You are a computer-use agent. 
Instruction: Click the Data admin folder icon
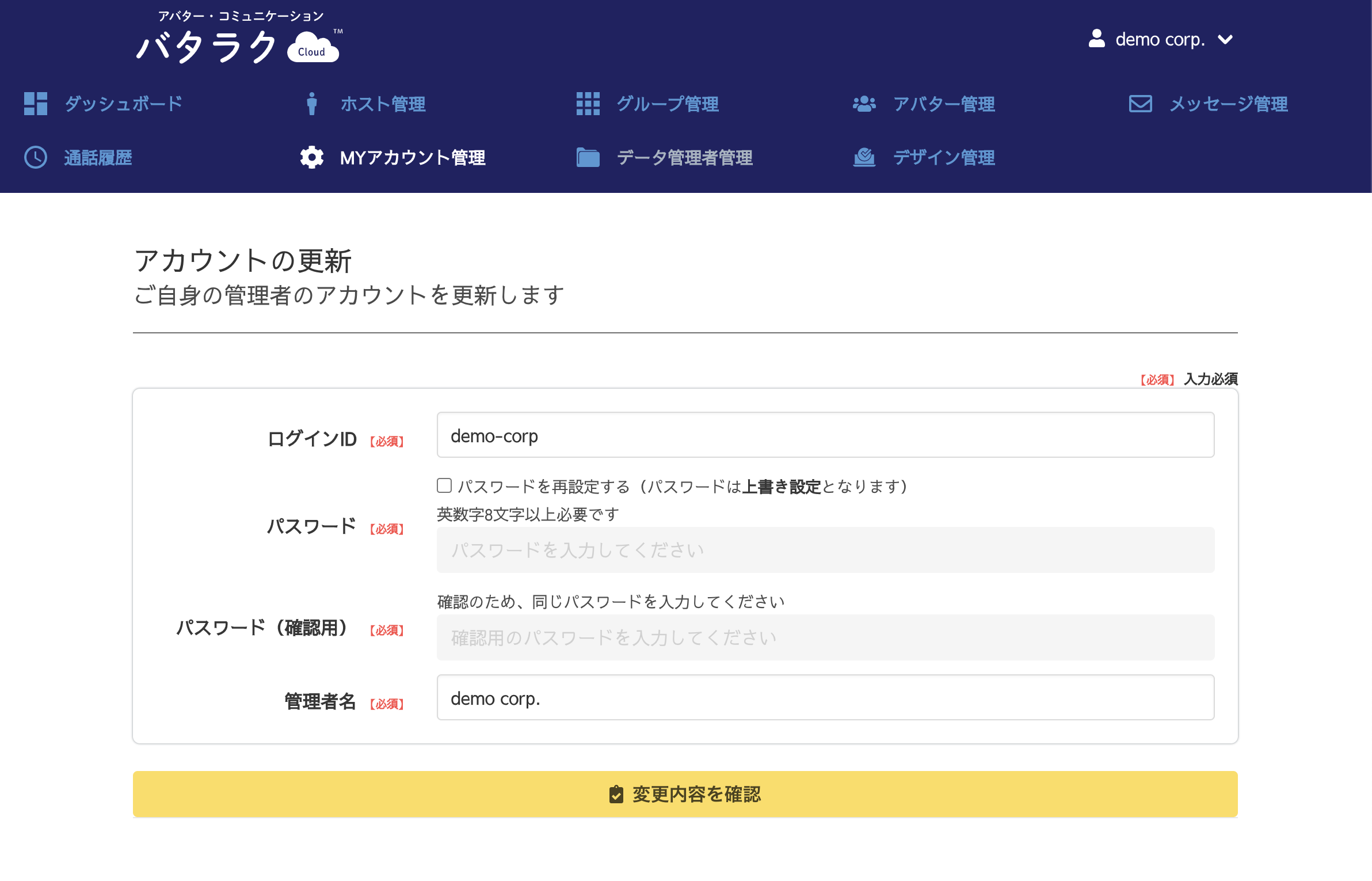(x=588, y=157)
